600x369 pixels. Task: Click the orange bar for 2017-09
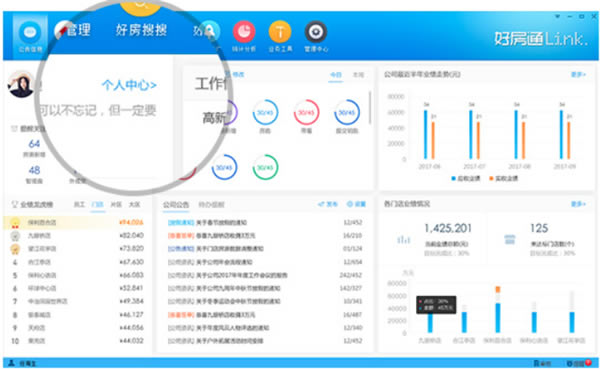point(569,140)
